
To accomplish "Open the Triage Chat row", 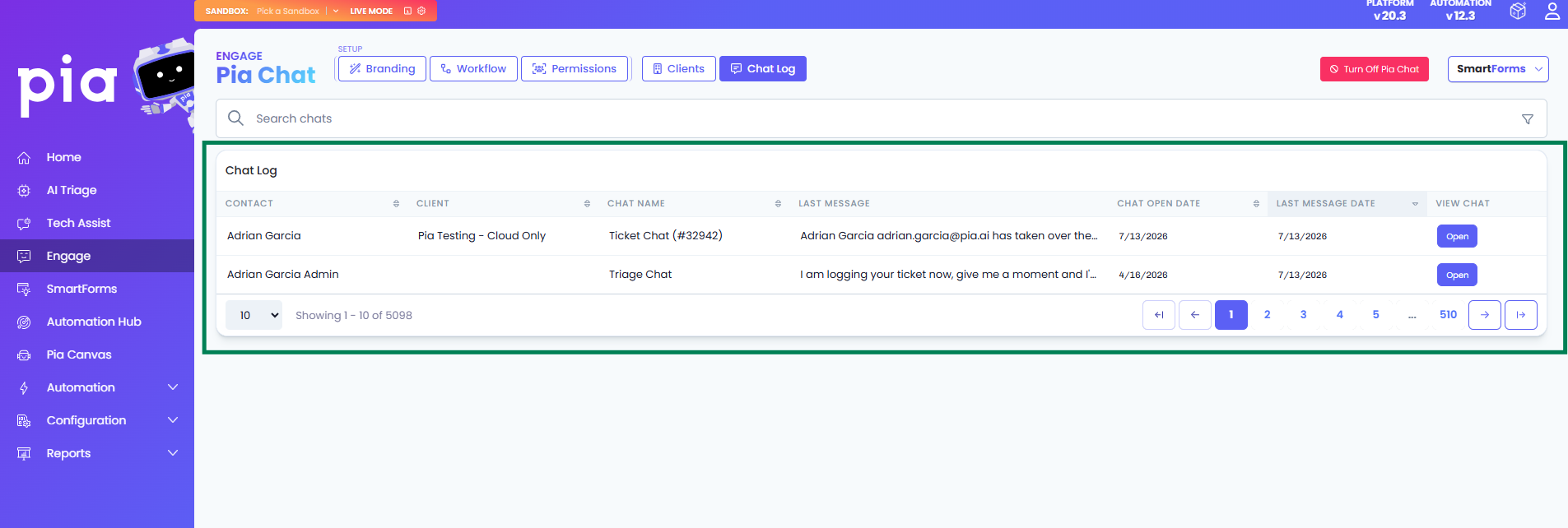I will (x=1457, y=275).
